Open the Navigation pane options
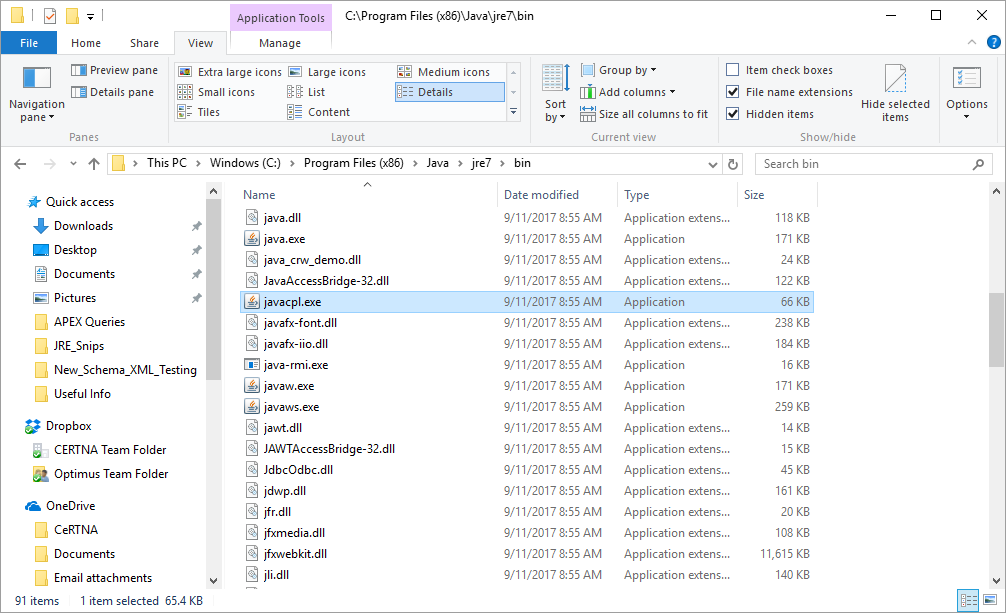This screenshot has width=1006, height=613. (x=36, y=95)
